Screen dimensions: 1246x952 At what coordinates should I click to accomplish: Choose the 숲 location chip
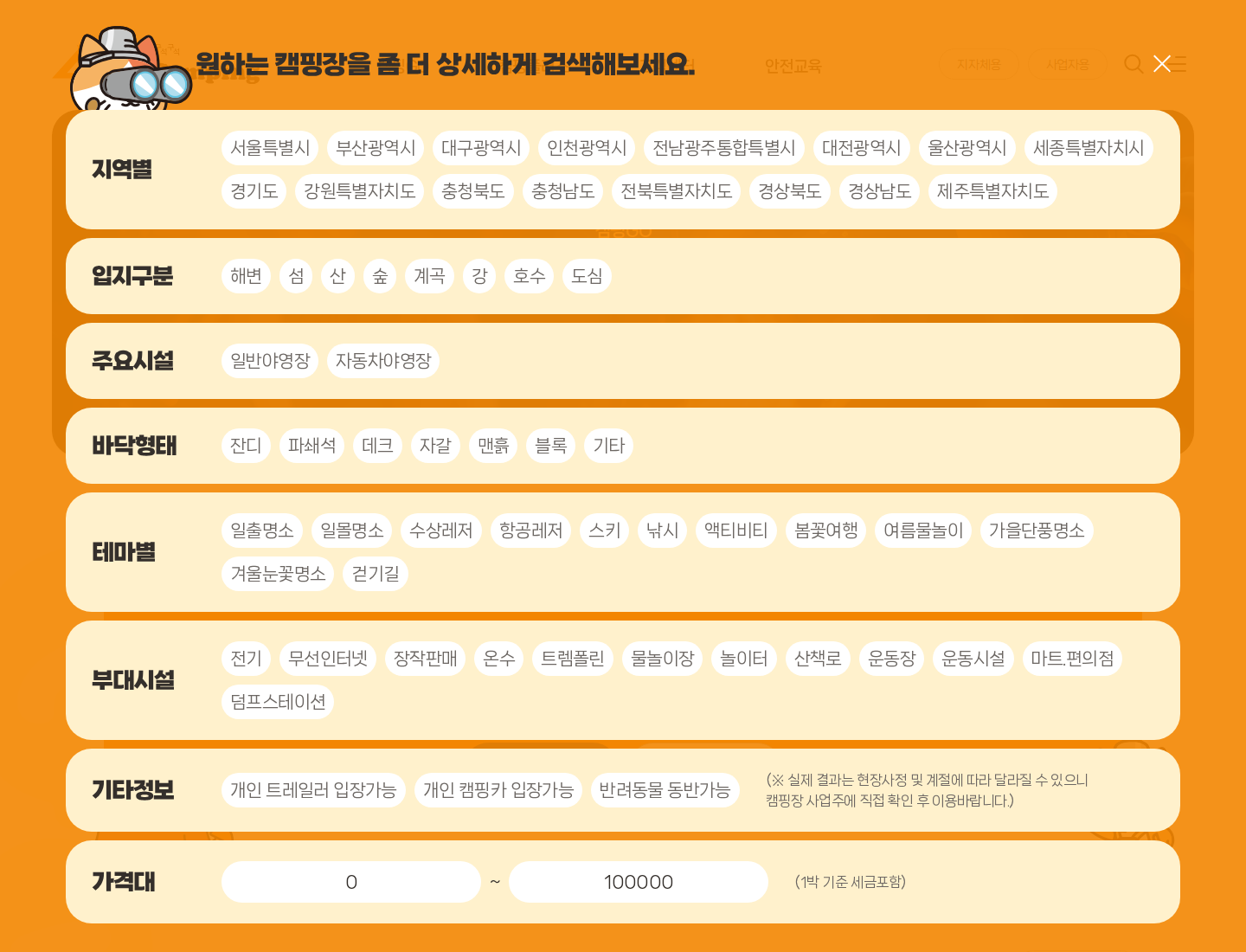(x=380, y=276)
